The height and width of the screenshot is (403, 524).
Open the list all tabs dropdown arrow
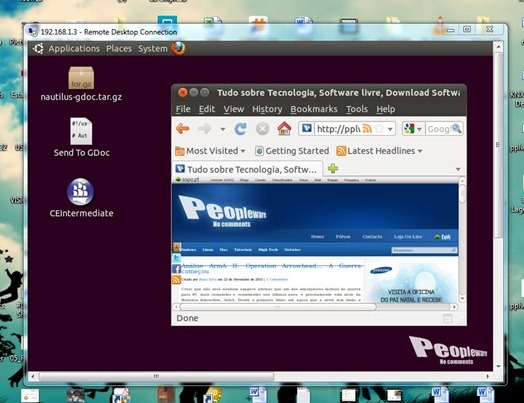click(x=458, y=169)
